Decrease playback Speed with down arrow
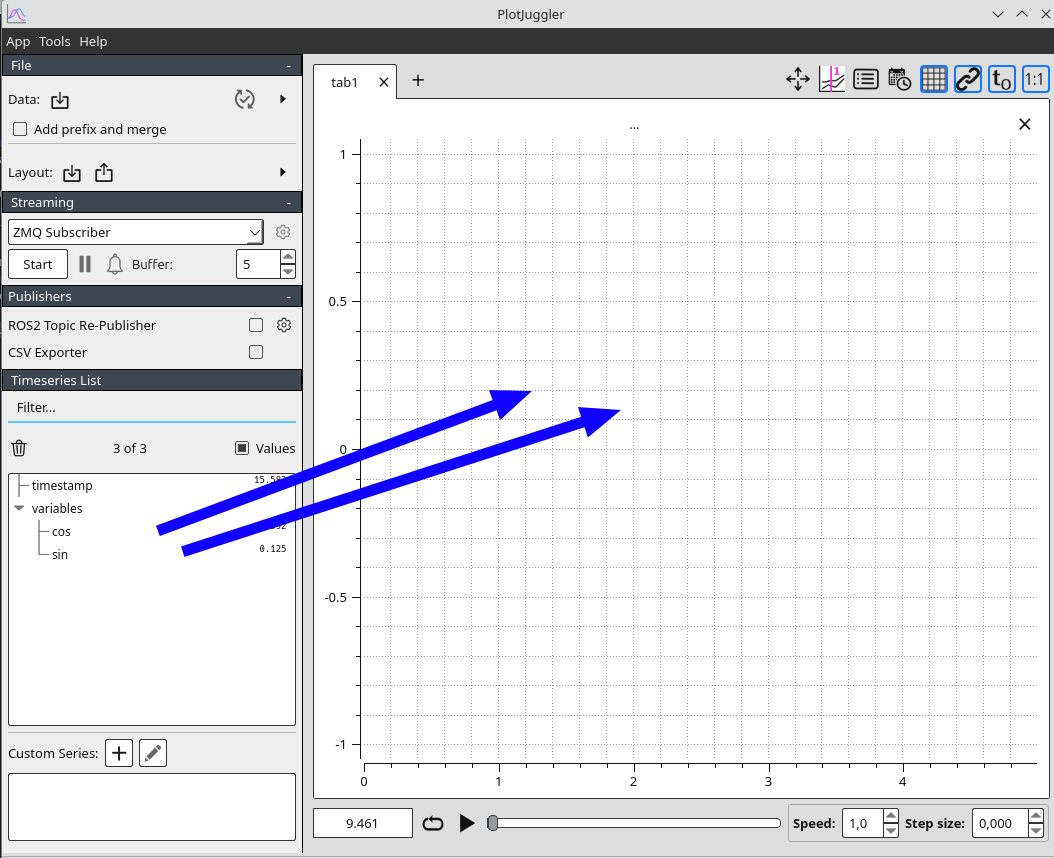Screen dimensions: 1054x858 [x=891, y=830]
